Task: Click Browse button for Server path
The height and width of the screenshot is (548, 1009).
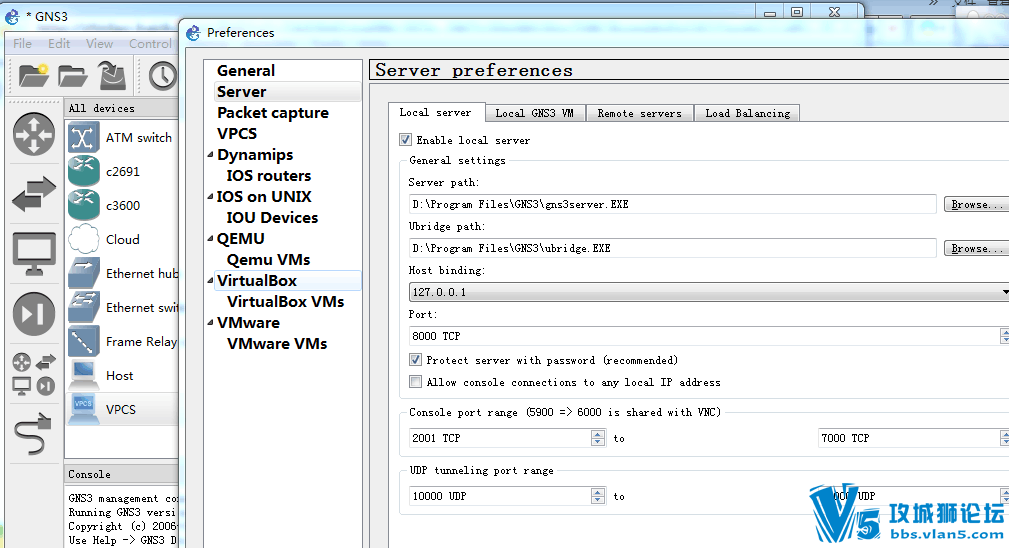Action: (976, 205)
